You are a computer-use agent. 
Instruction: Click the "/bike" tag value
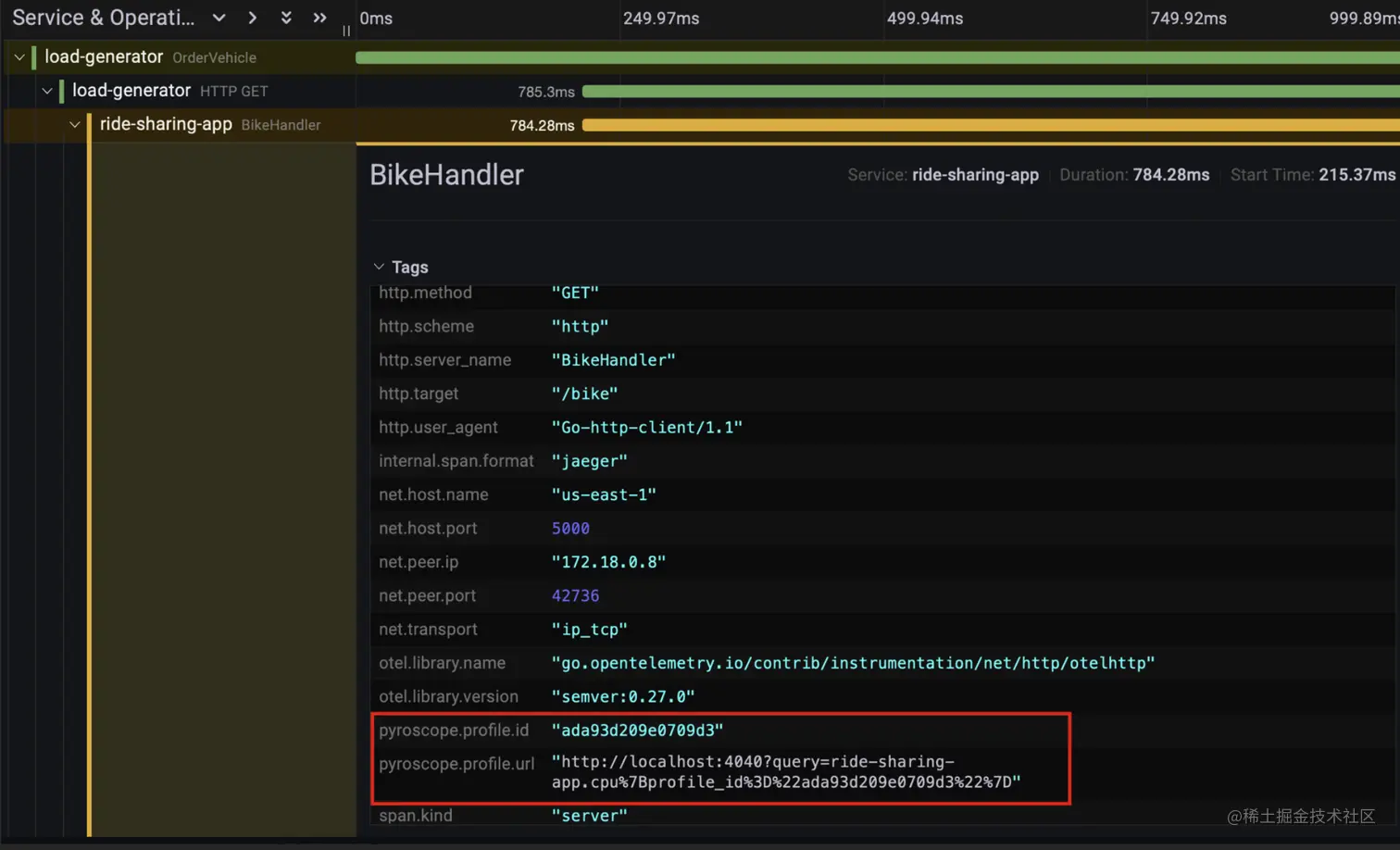(x=585, y=394)
